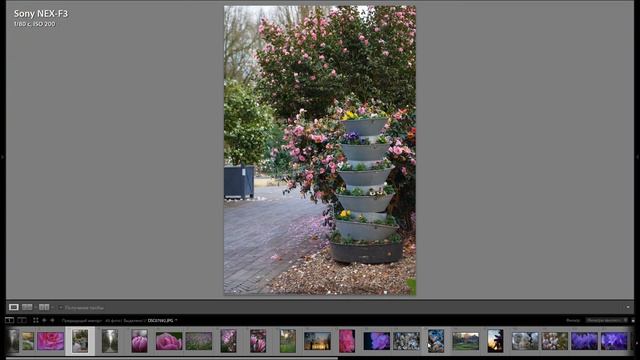The image size is (640, 360).
Task: Go back with the filmstrip left arrow
Action: (x=44, y=320)
